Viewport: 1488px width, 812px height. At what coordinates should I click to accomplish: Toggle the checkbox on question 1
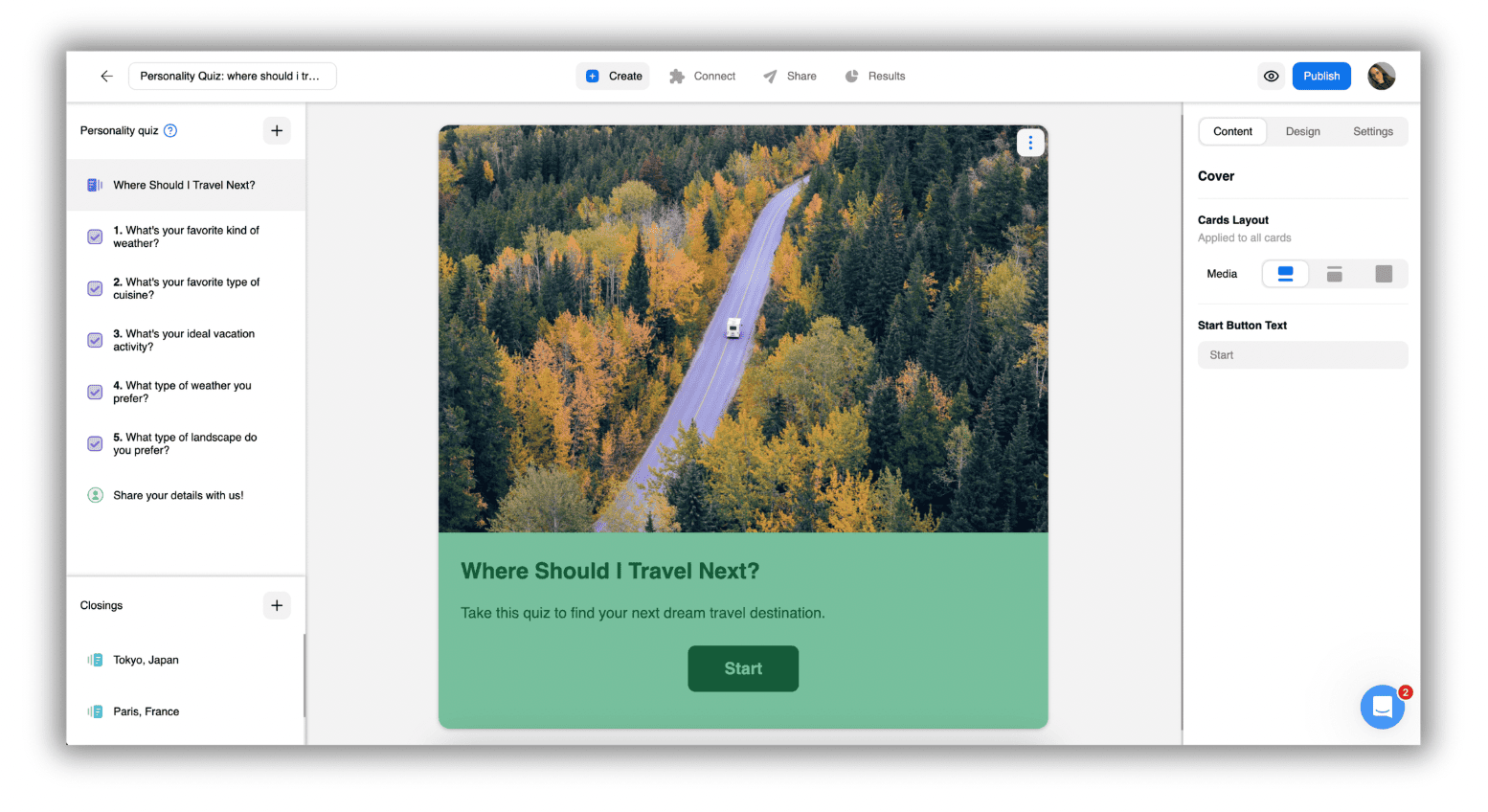click(94, 237)
